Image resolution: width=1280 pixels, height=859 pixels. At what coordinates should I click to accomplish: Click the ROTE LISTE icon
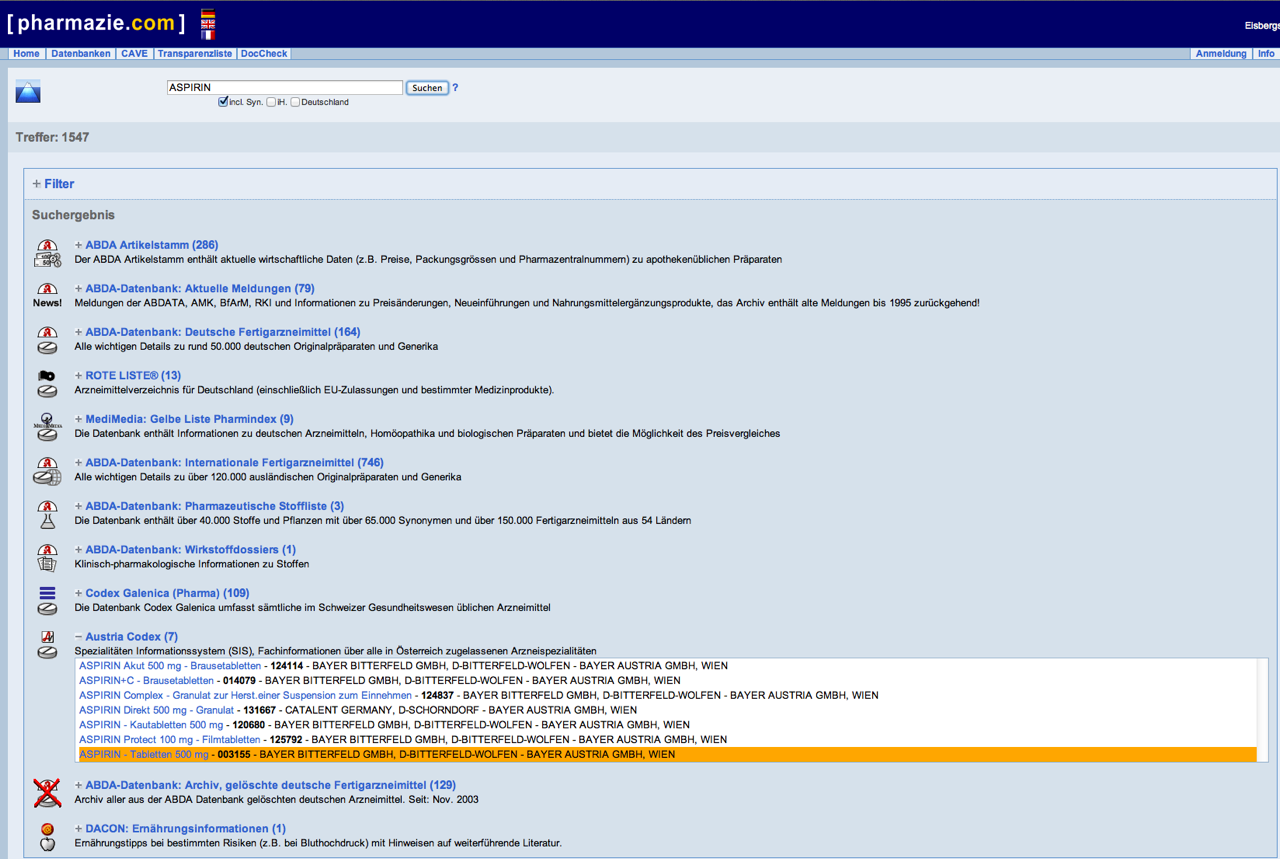(x=47, y=383)
